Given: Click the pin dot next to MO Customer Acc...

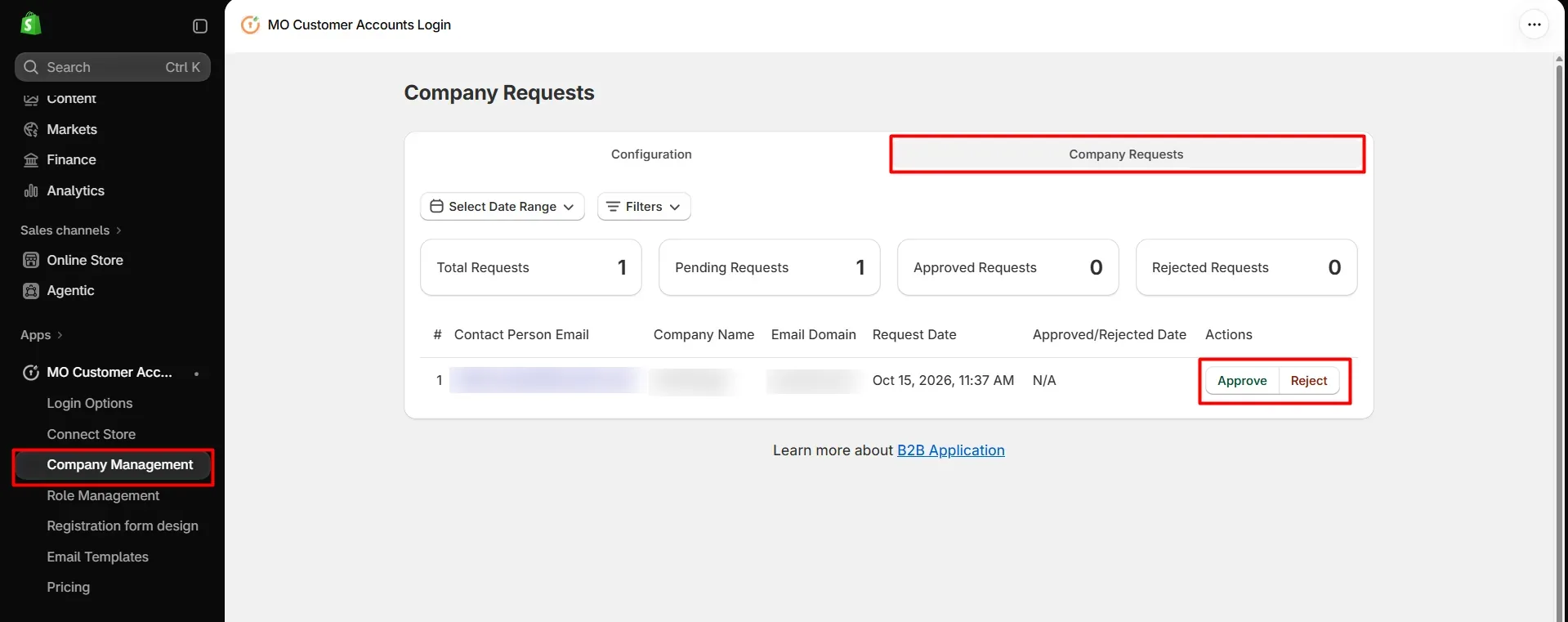Looking at the screenshot, I should [196, 374].
